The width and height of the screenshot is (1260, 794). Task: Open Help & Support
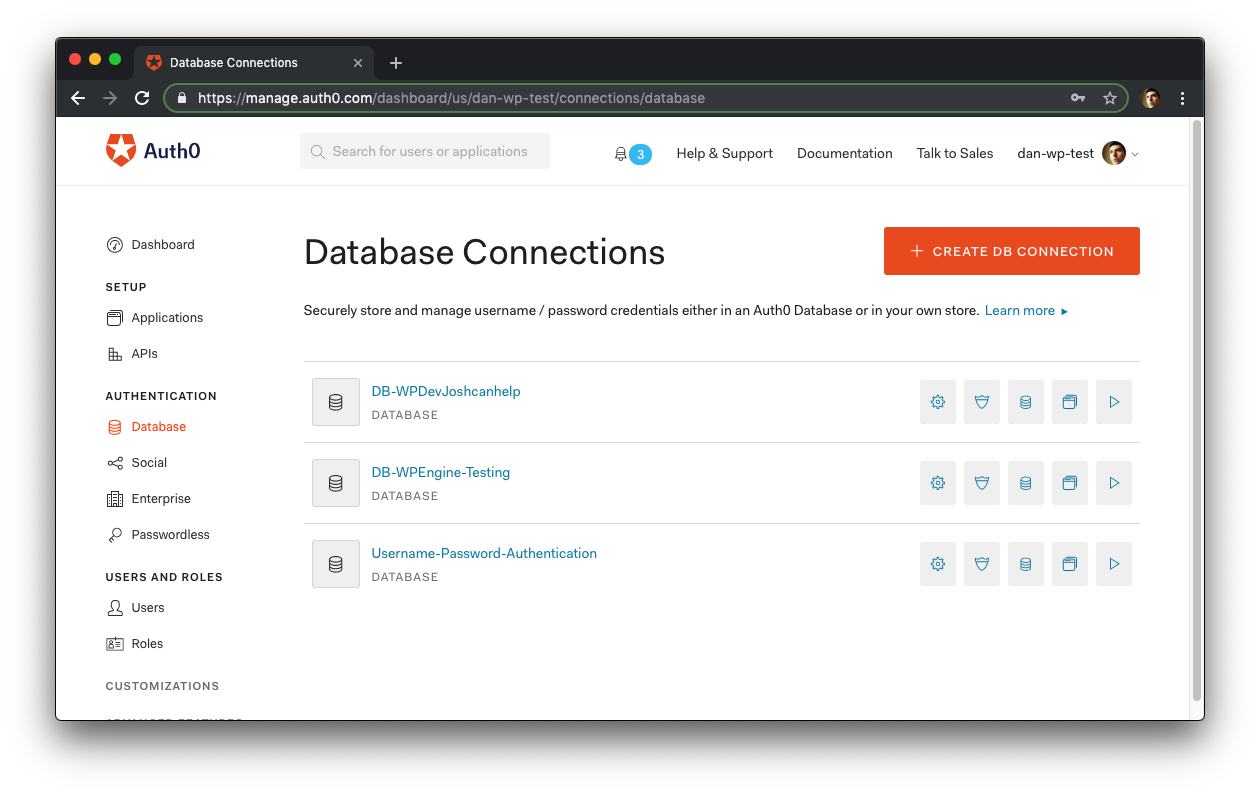tap(725, 153)
